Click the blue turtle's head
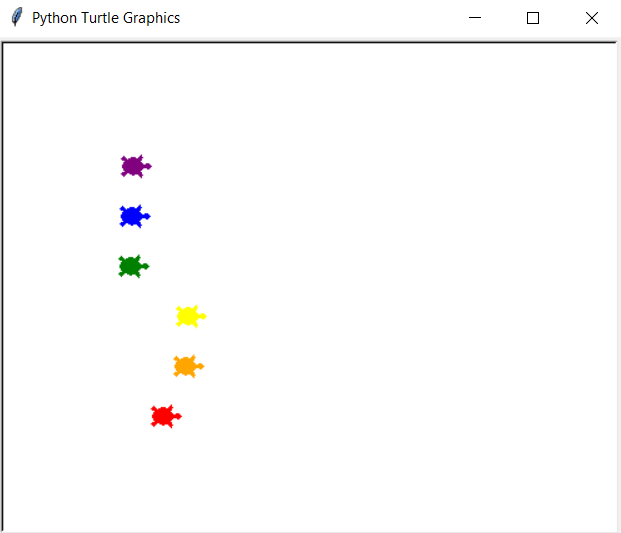 (146, 216)
